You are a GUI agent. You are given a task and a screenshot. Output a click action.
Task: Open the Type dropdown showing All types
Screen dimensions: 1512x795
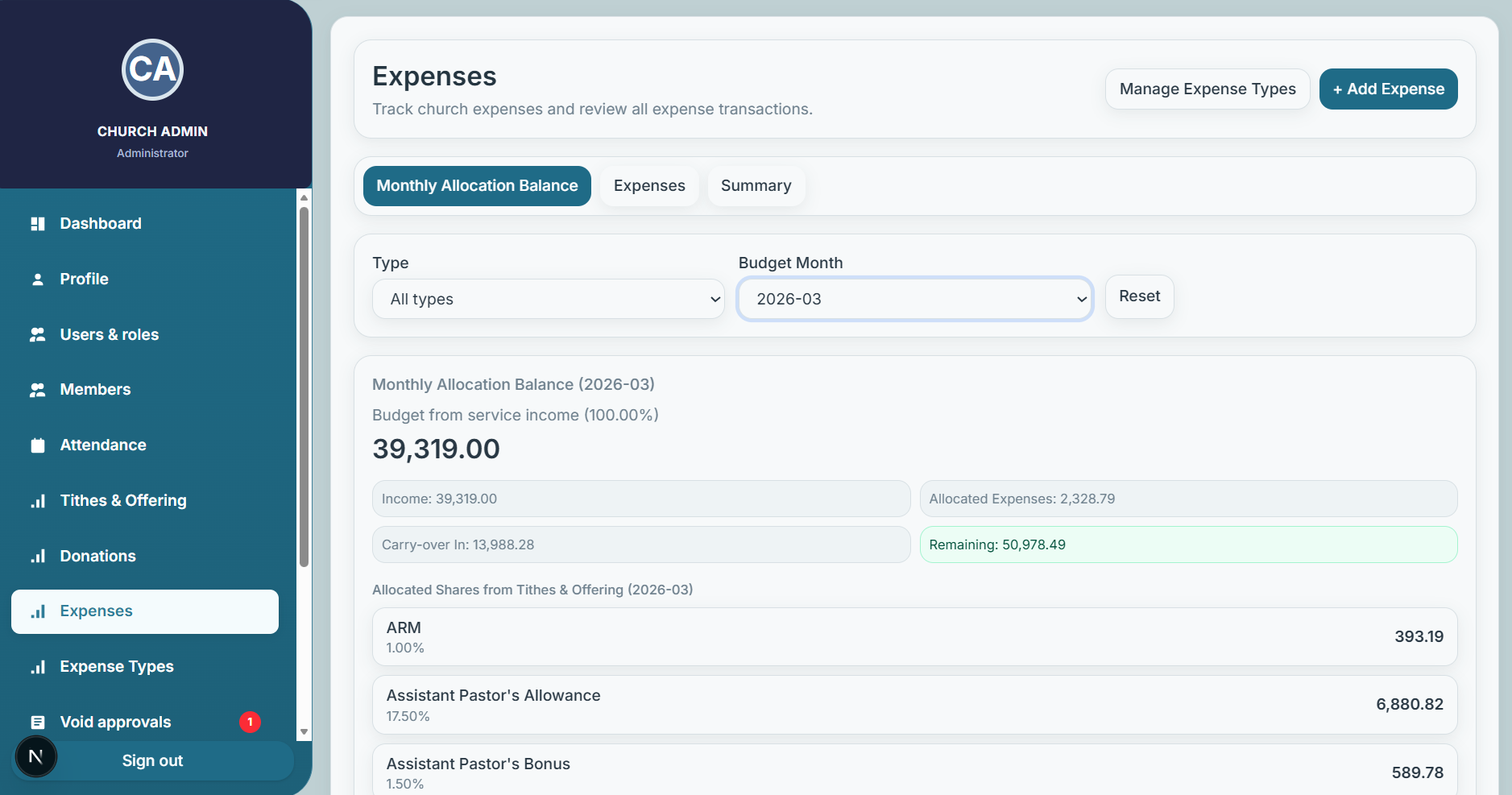coord(548,299)
